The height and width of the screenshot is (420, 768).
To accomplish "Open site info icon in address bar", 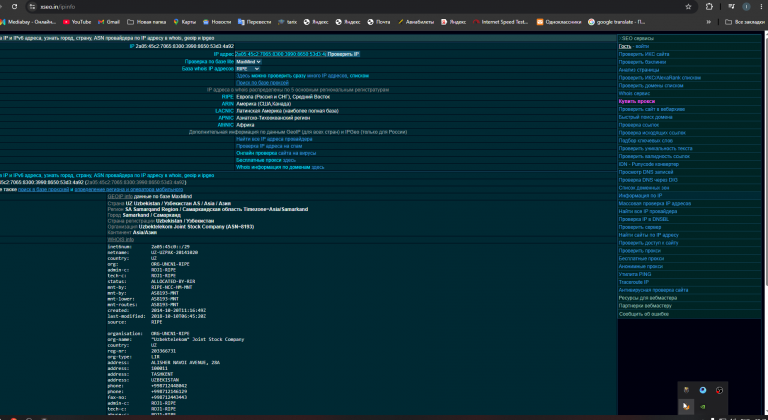I will point(32,7).
